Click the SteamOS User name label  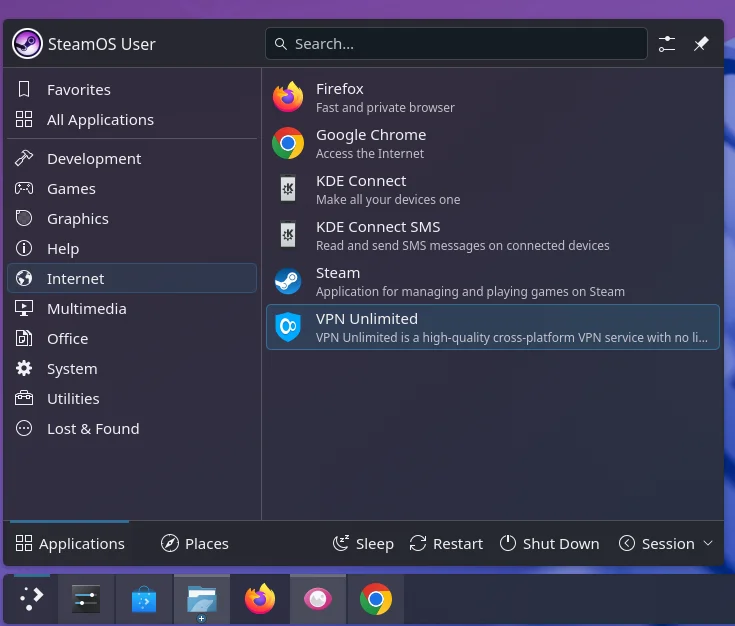coord(102,44)
